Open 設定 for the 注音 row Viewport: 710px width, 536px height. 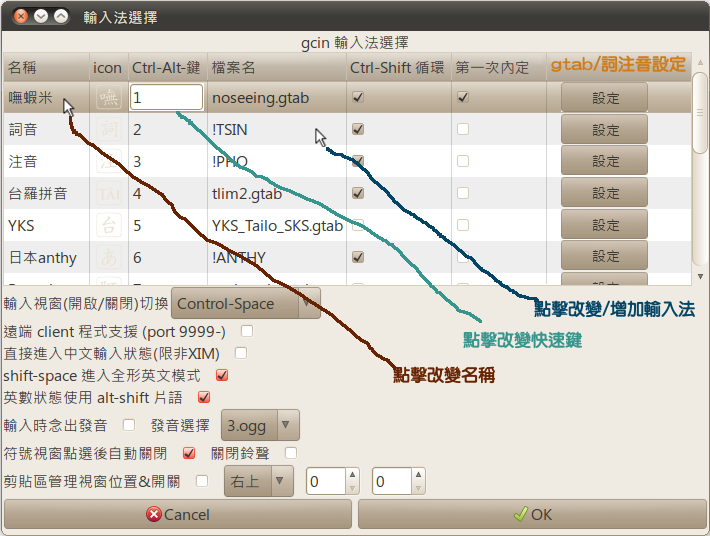604,161
